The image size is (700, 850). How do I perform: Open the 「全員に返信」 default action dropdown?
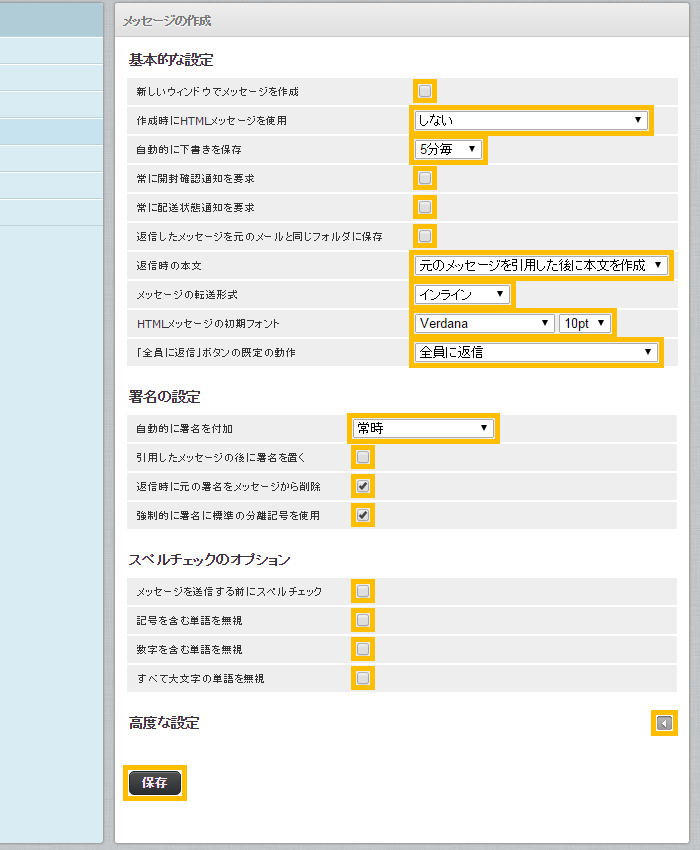pyautogui.click(x=535, y=352)
